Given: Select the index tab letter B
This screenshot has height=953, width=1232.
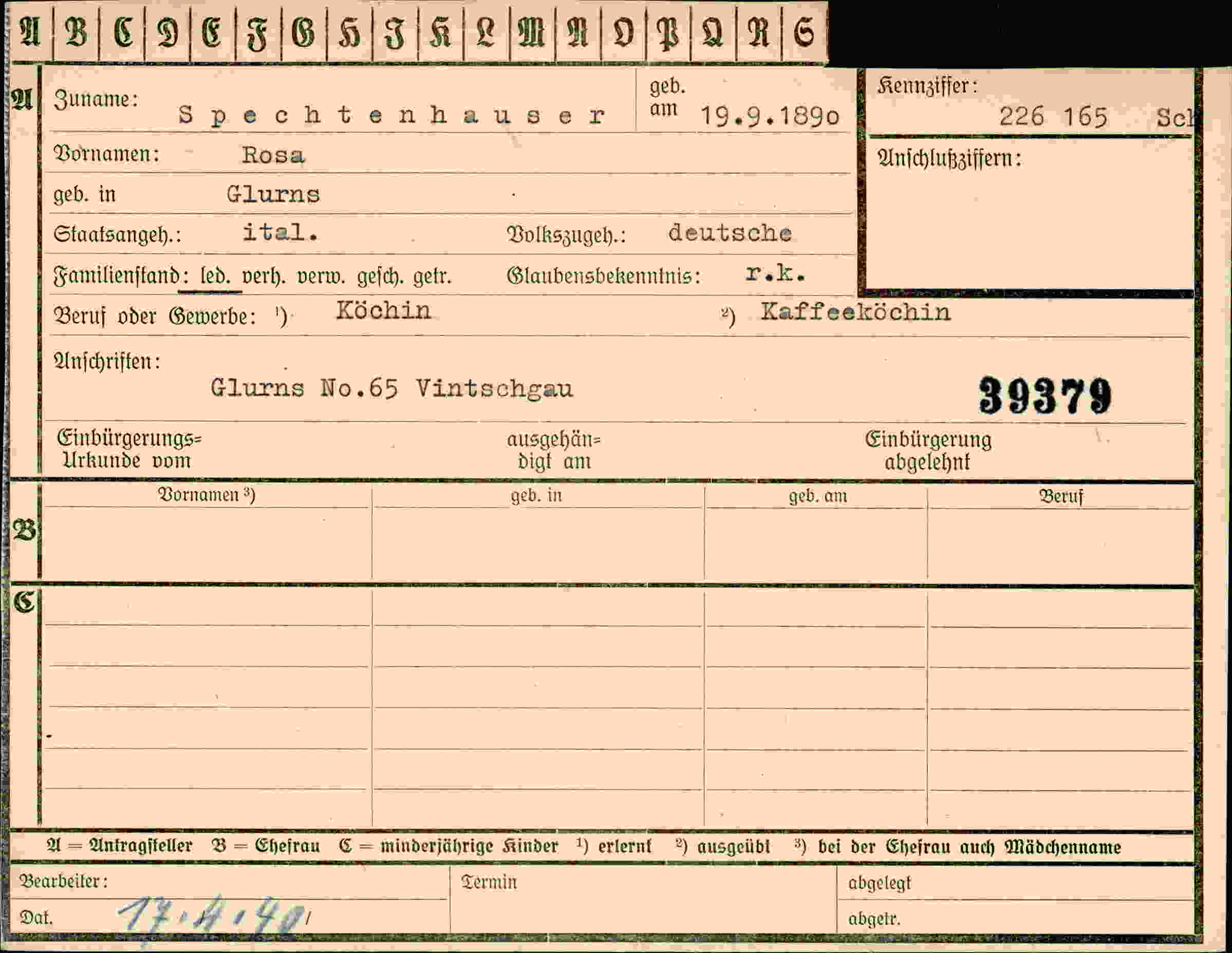Looking at the screenshot, I should pos(76,32).
